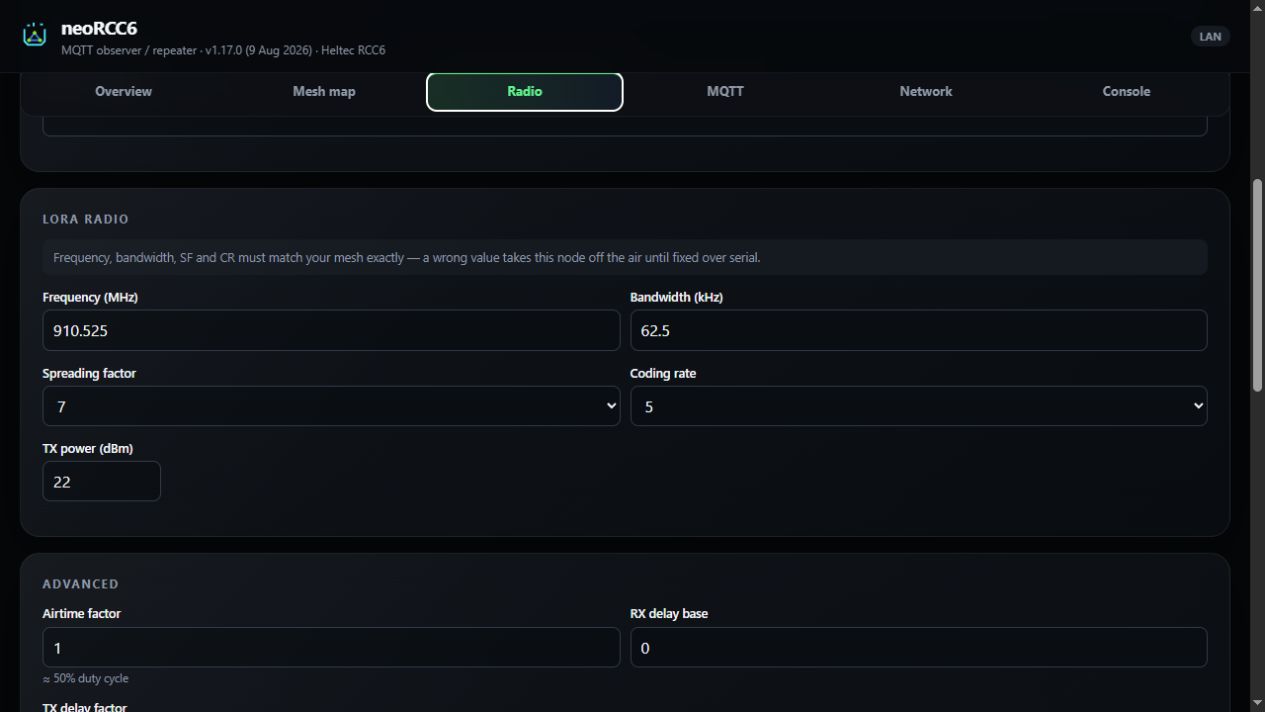Click the 'RX delay base' label
The image size is (1265, 712).
(x=669, y=613)
